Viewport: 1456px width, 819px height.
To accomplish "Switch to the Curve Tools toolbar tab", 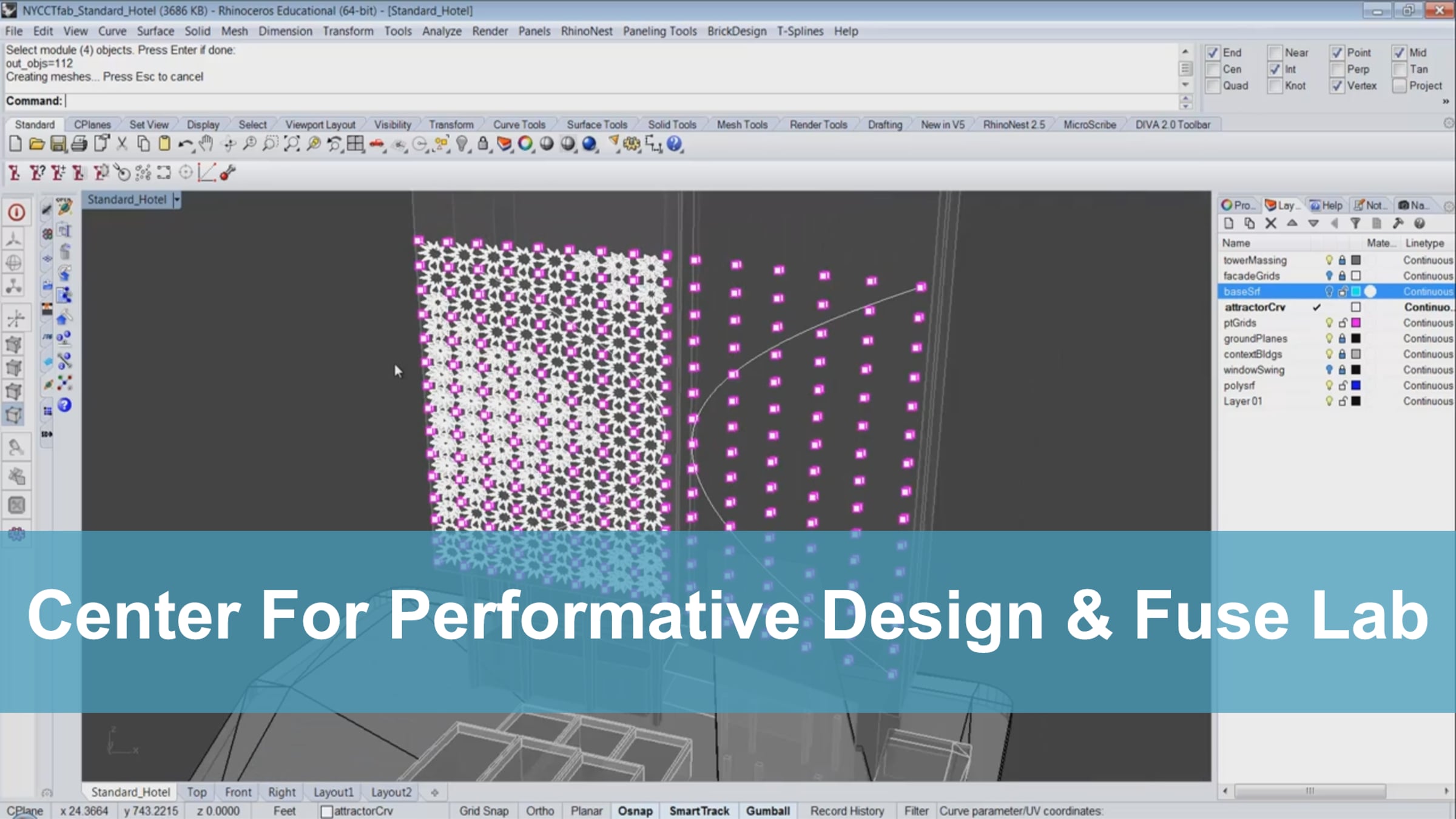I will [x=519, y=124].
